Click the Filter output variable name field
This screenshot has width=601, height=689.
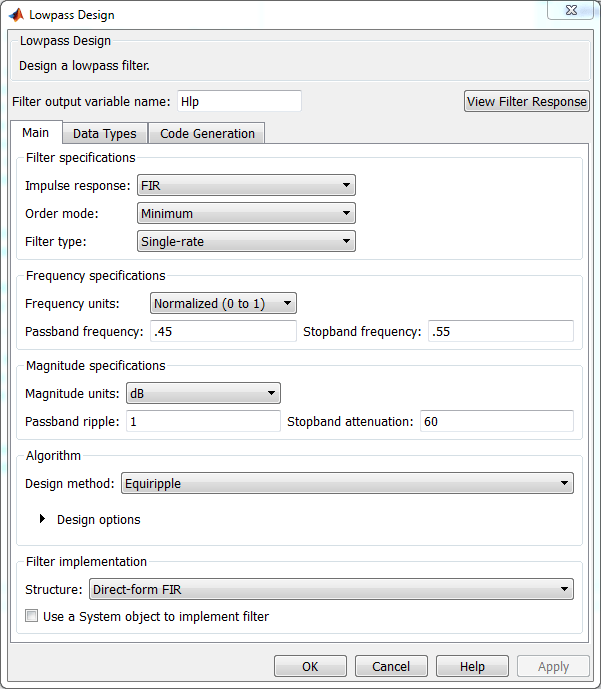(238, 101)
